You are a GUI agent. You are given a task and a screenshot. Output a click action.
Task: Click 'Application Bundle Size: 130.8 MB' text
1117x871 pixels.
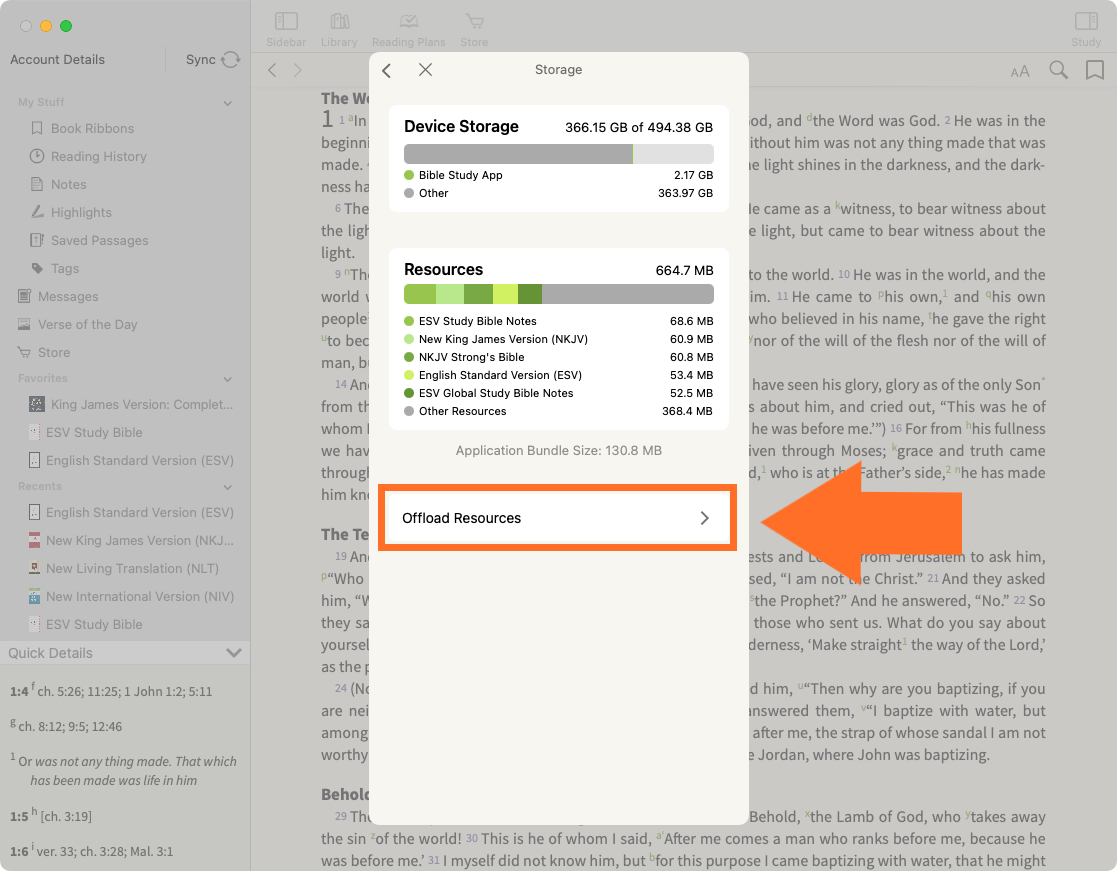tap(558, 450)
